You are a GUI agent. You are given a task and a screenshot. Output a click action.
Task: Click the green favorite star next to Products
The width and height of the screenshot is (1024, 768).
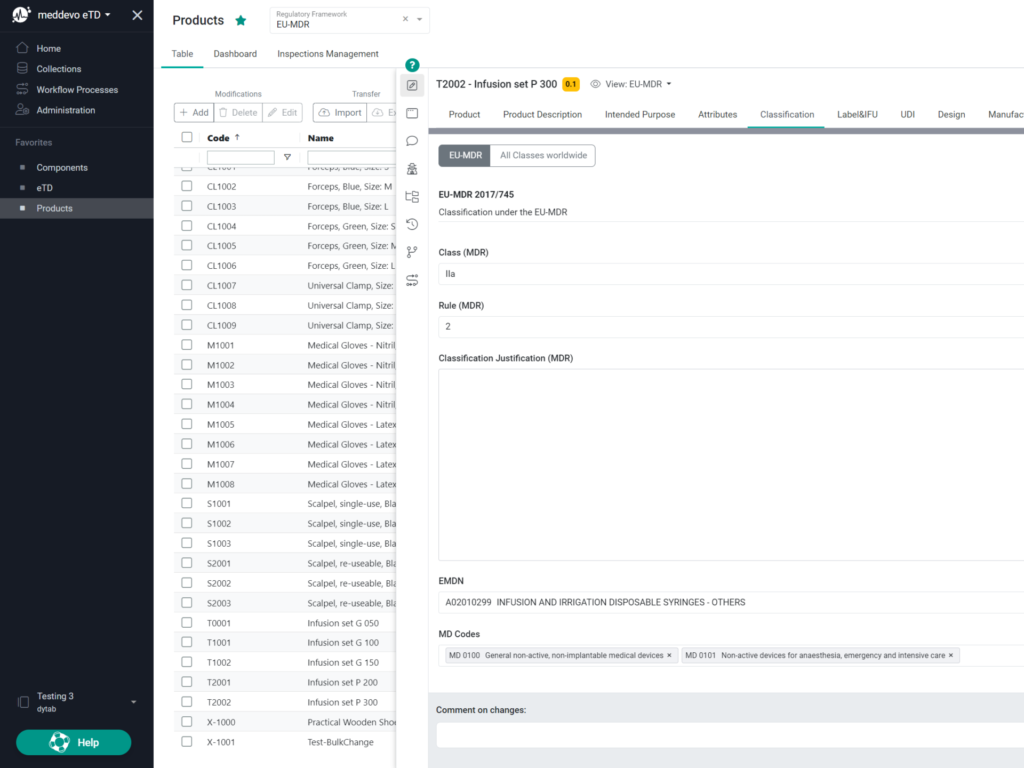coord(240,20)
